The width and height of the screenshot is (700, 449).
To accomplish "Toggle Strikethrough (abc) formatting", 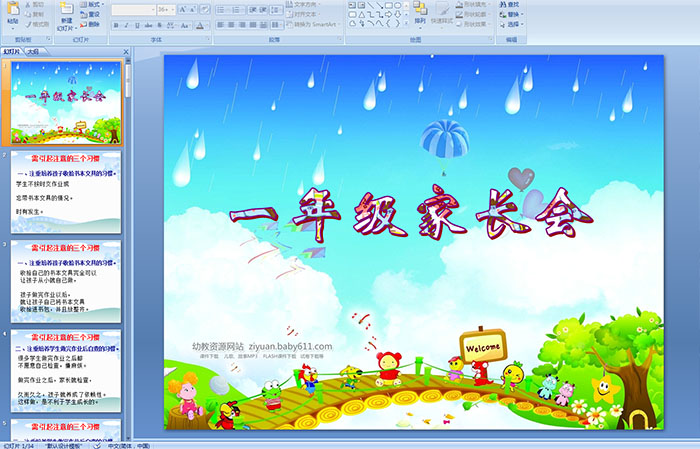I will (x=148, y=25).
